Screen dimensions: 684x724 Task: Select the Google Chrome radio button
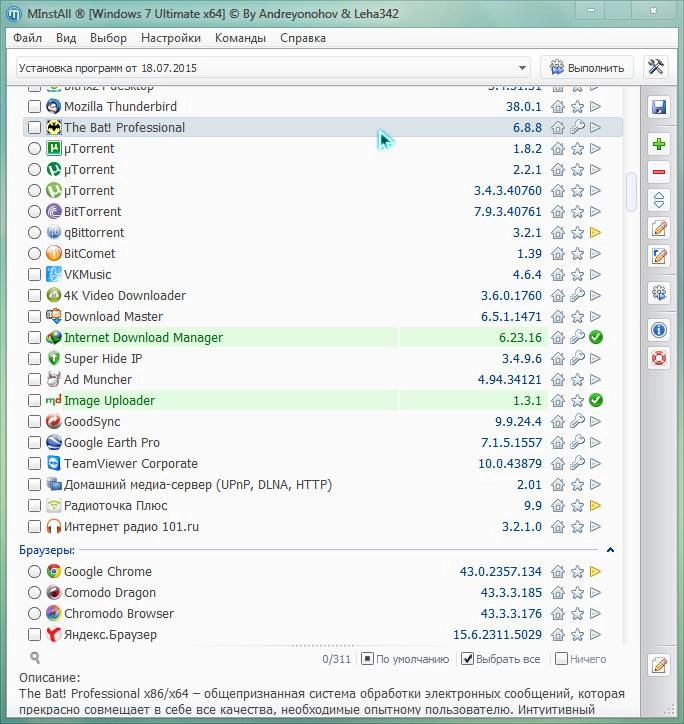point(34,572)
